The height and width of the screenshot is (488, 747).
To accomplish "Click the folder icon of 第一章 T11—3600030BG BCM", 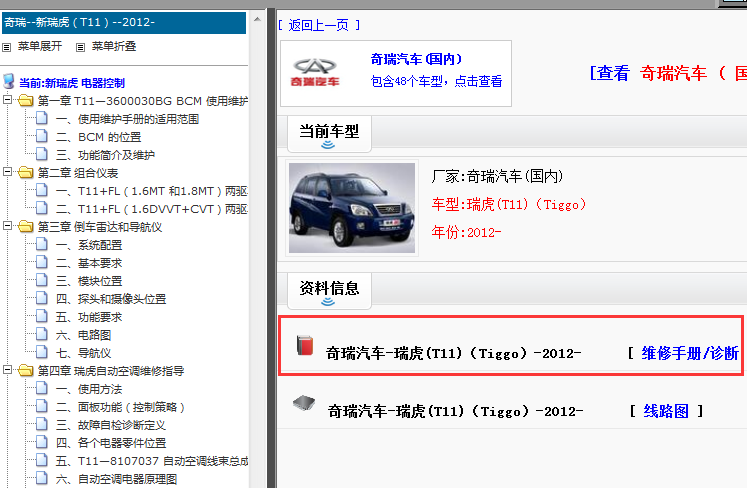I will coord(26,101).
